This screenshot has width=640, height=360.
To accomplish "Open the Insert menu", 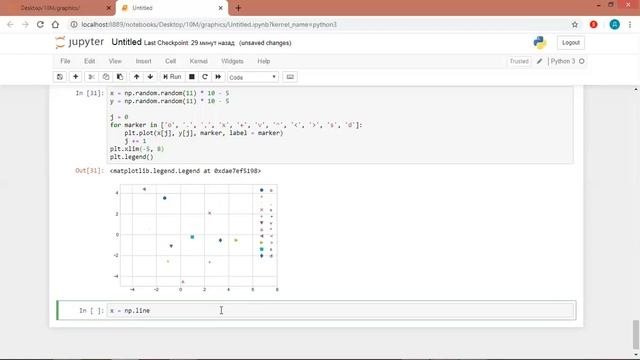I will click(x=143, y=61).
